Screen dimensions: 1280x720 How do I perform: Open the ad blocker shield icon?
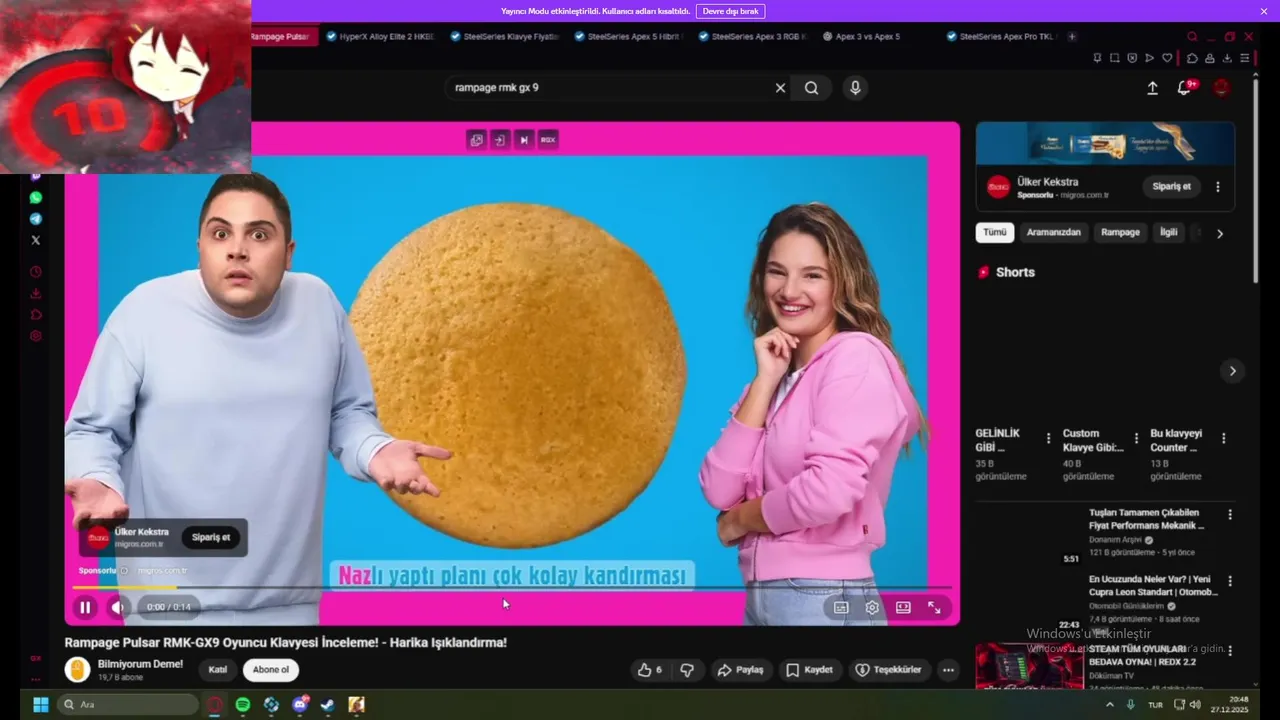[x=1132, y=58]
